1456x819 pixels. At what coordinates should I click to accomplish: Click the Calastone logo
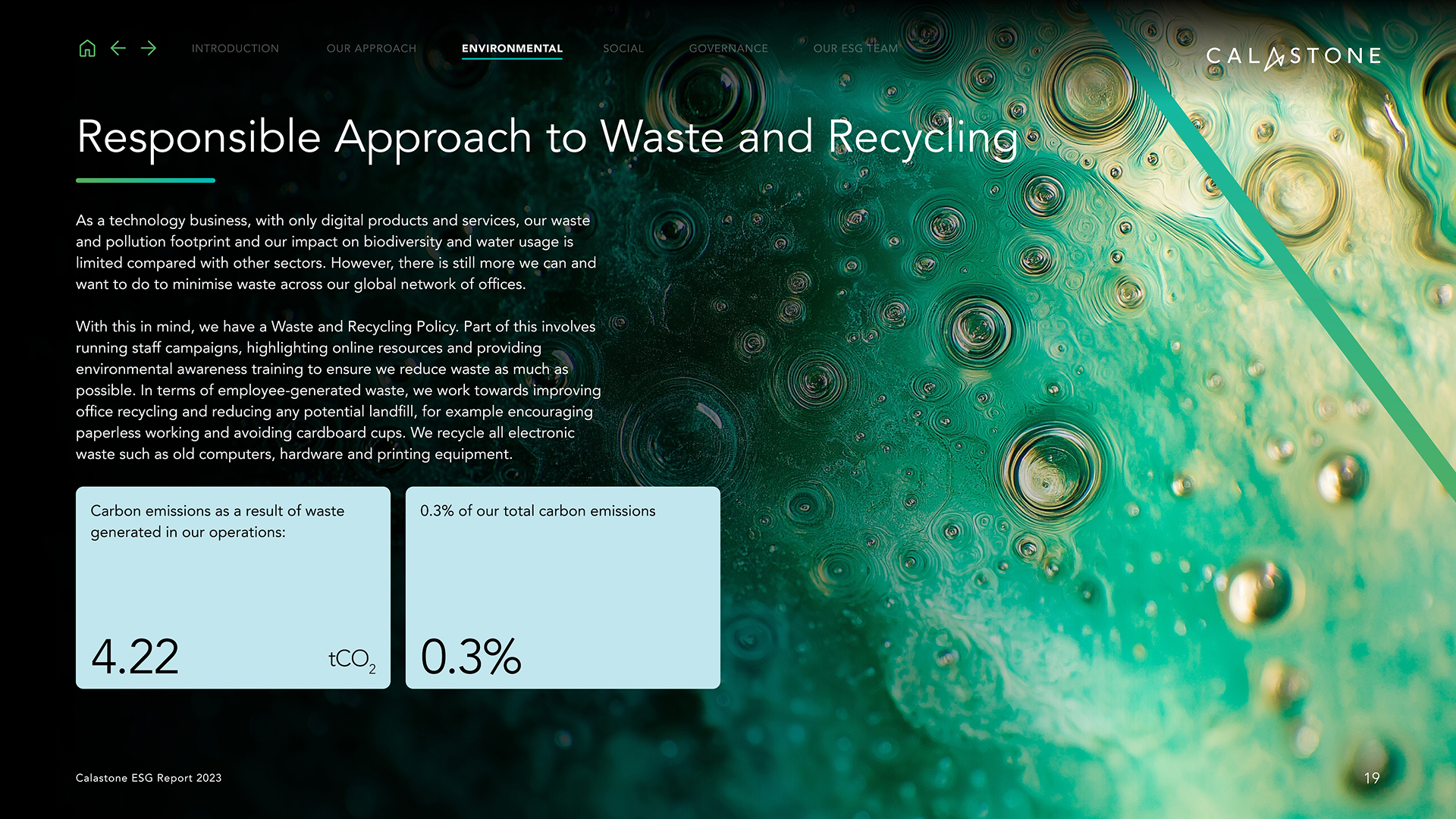pyautogui.click(x=1293, y=57)
